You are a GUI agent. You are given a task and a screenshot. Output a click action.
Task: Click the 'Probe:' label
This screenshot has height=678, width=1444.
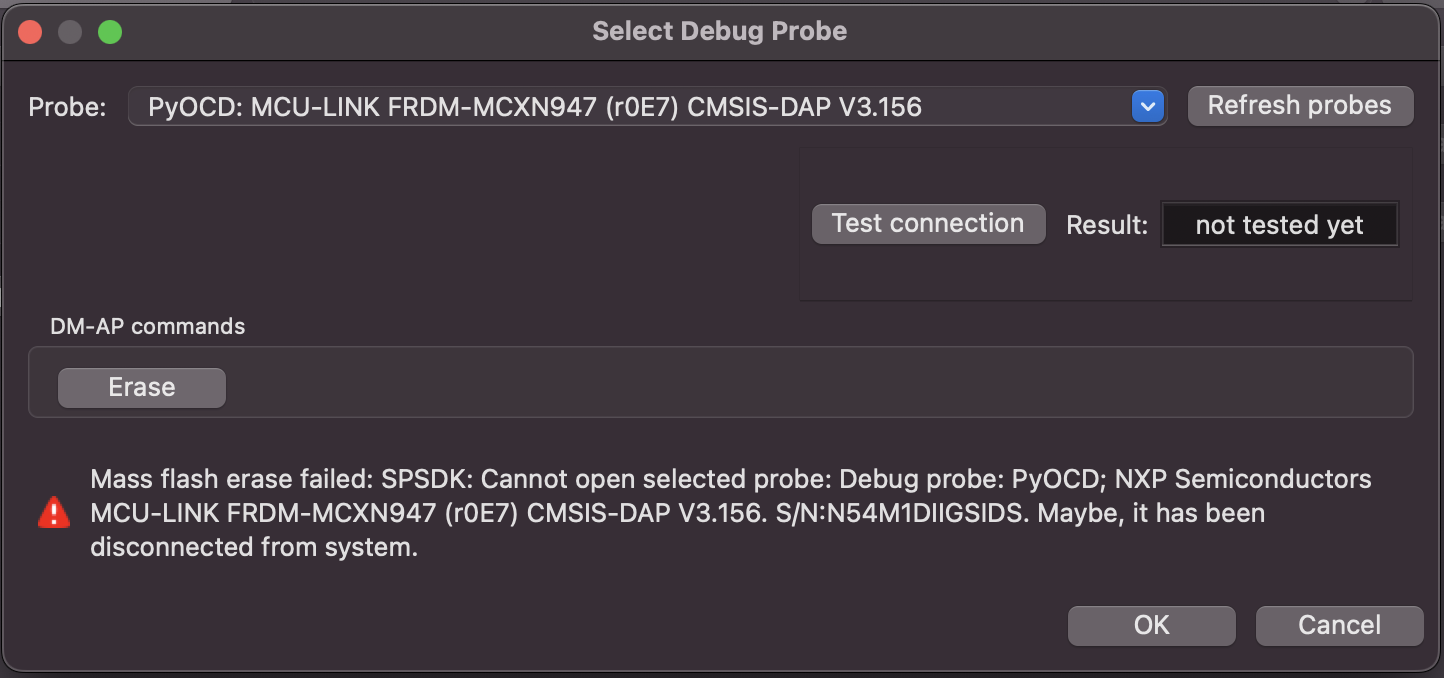click(67, 107)
